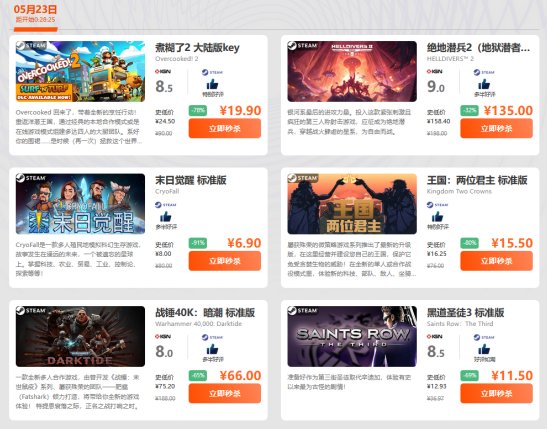Open 末日觉醒 标准版 title link
547x429 pixels.
[x=191, y=180]
